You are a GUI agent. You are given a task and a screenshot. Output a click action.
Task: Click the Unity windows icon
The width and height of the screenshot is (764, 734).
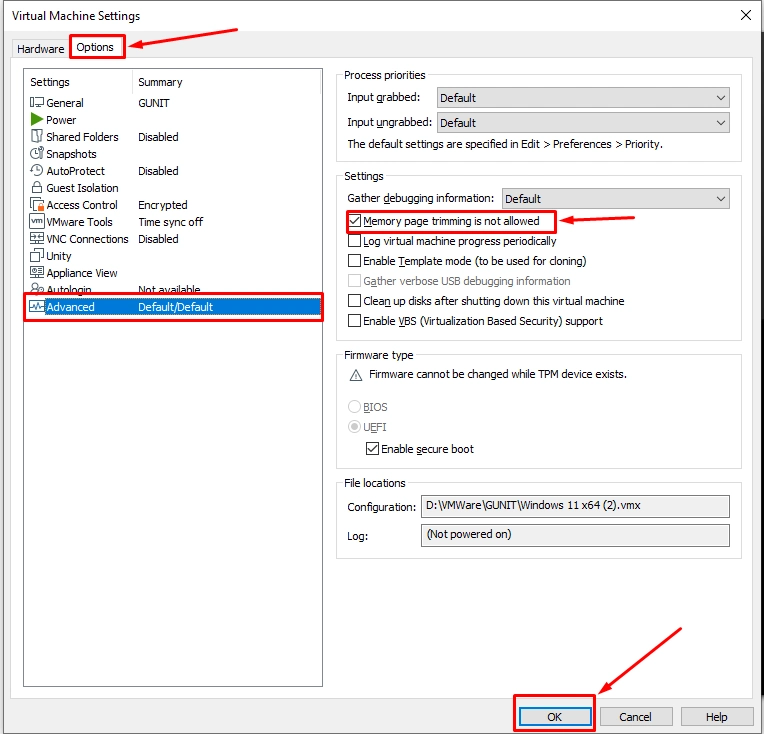[37, 256]
